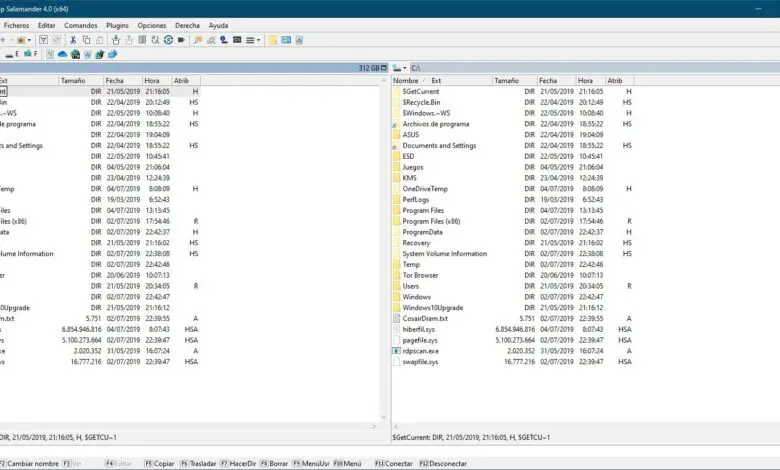Click F6 Trasladar button
The image size is (780, 470).
click(198, 464)
